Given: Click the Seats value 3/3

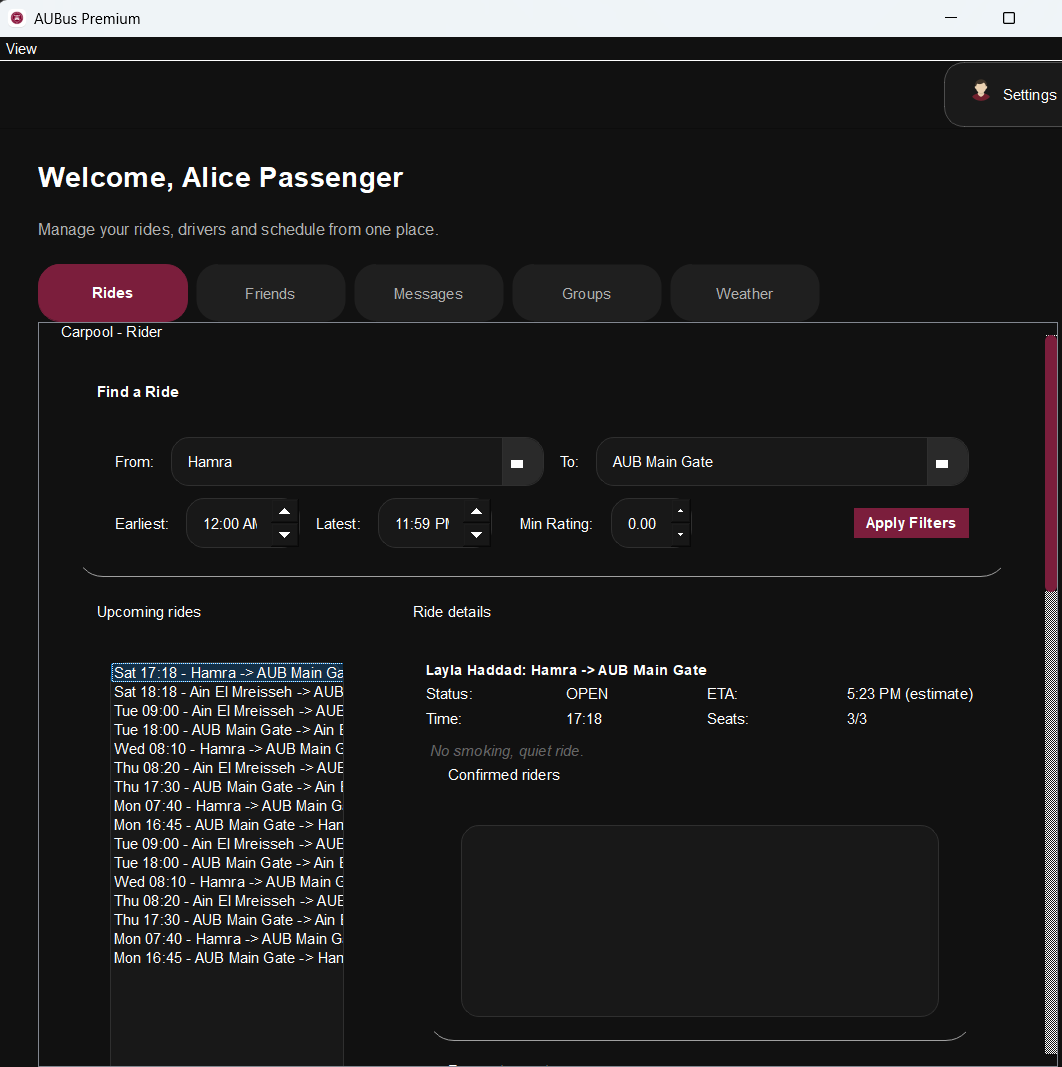Looking at the screenshot, I should [x=857, y=719].
